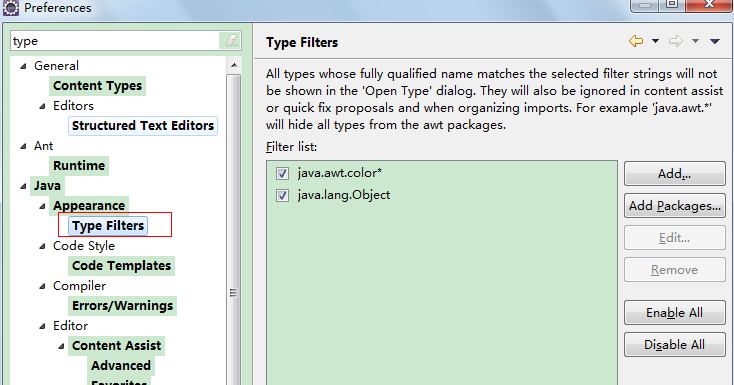Collapse the Editors node under General
The width and height of the screenshot is (734, 385).
click(42, 106)
